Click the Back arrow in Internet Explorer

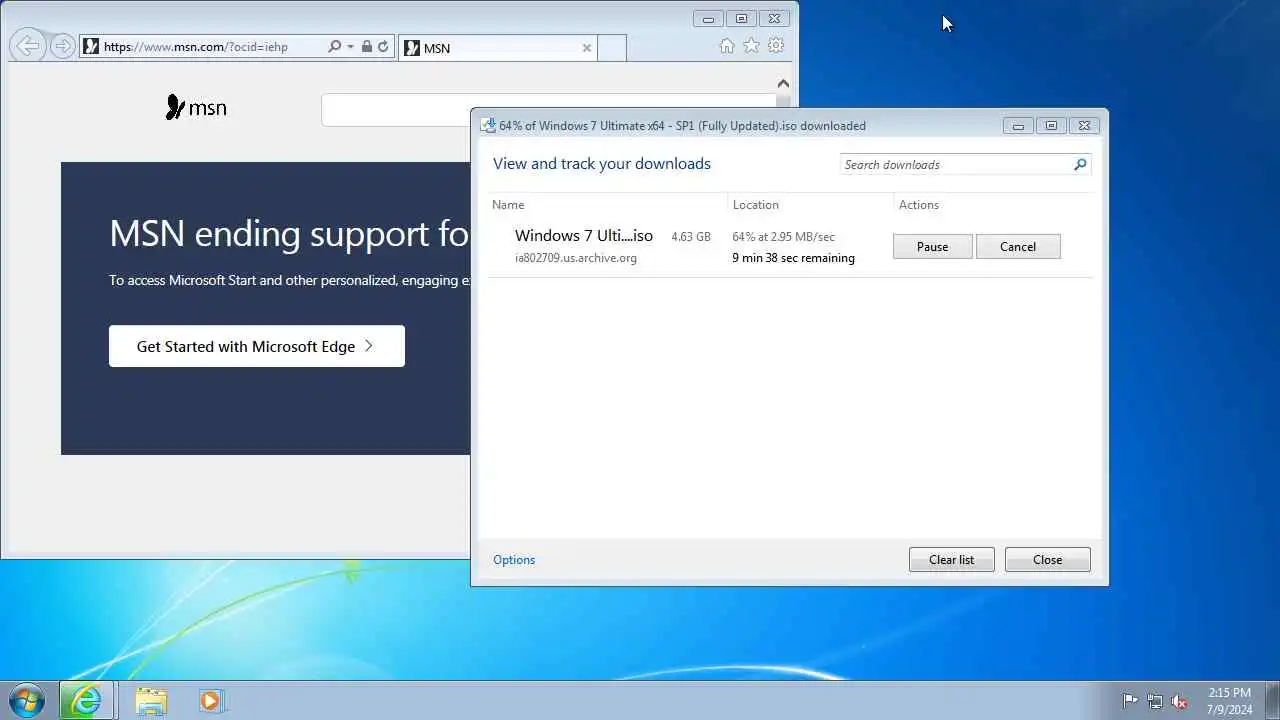point(28,45)
